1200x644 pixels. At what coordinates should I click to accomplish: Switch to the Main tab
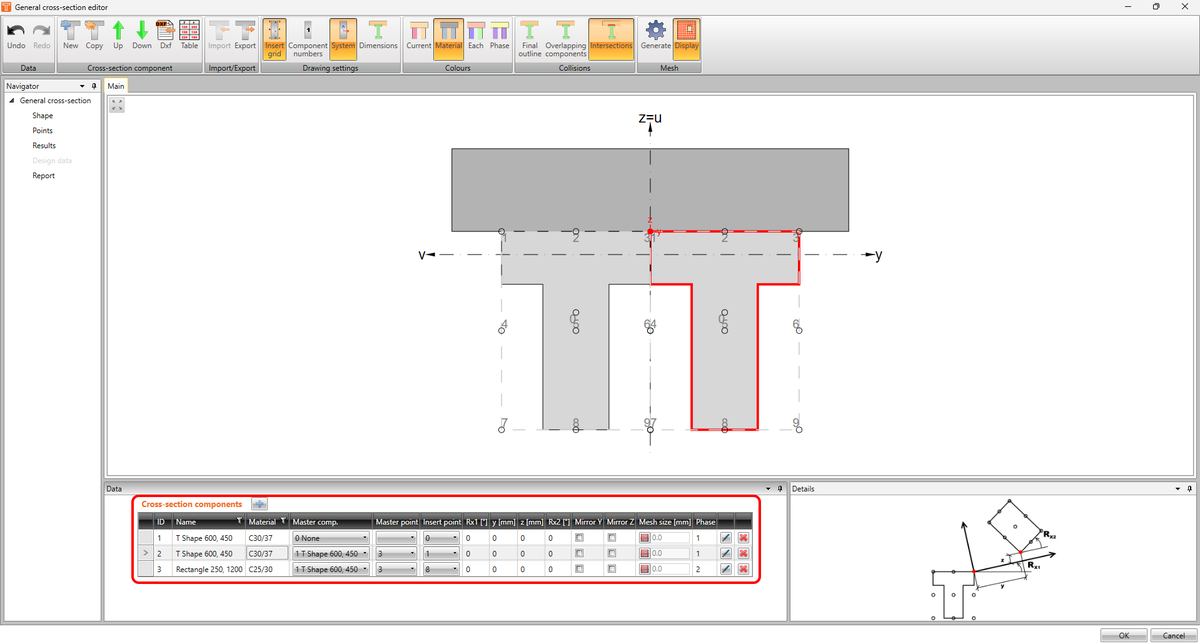coord(115,86)
